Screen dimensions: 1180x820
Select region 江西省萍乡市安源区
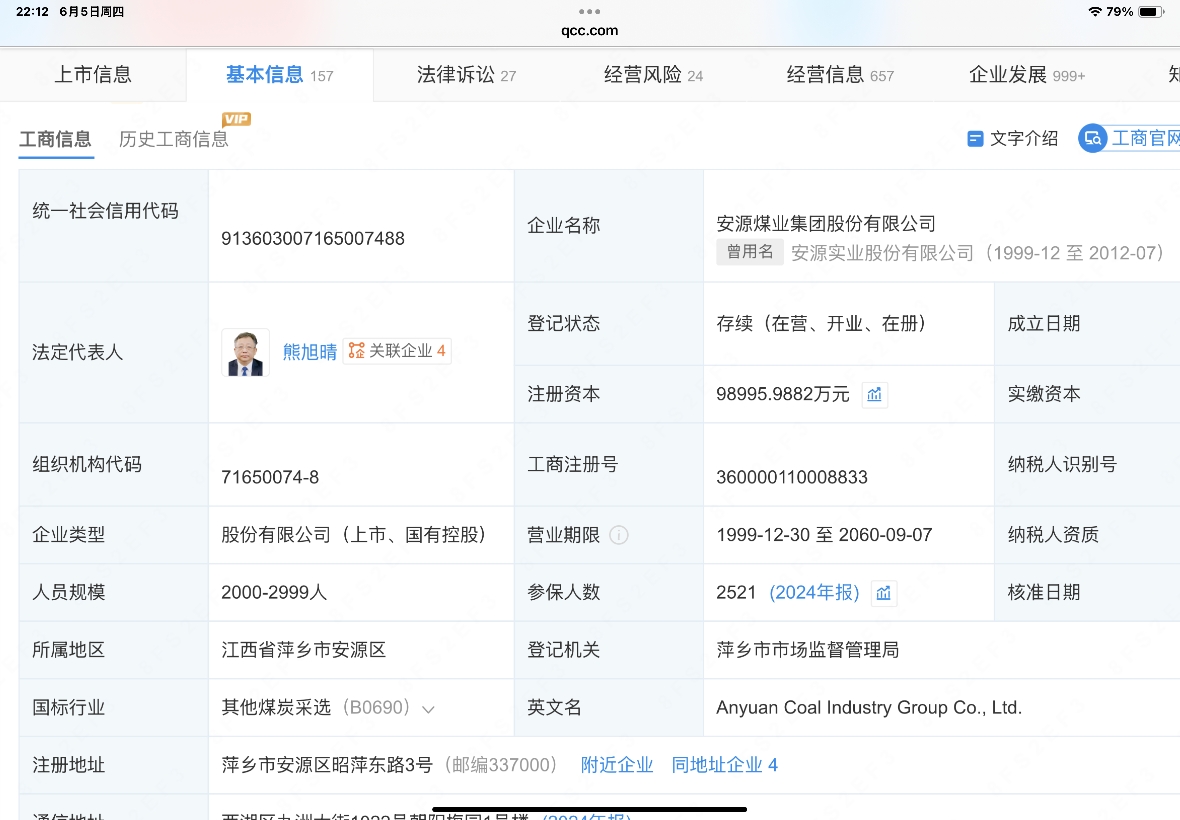(303, 650)
